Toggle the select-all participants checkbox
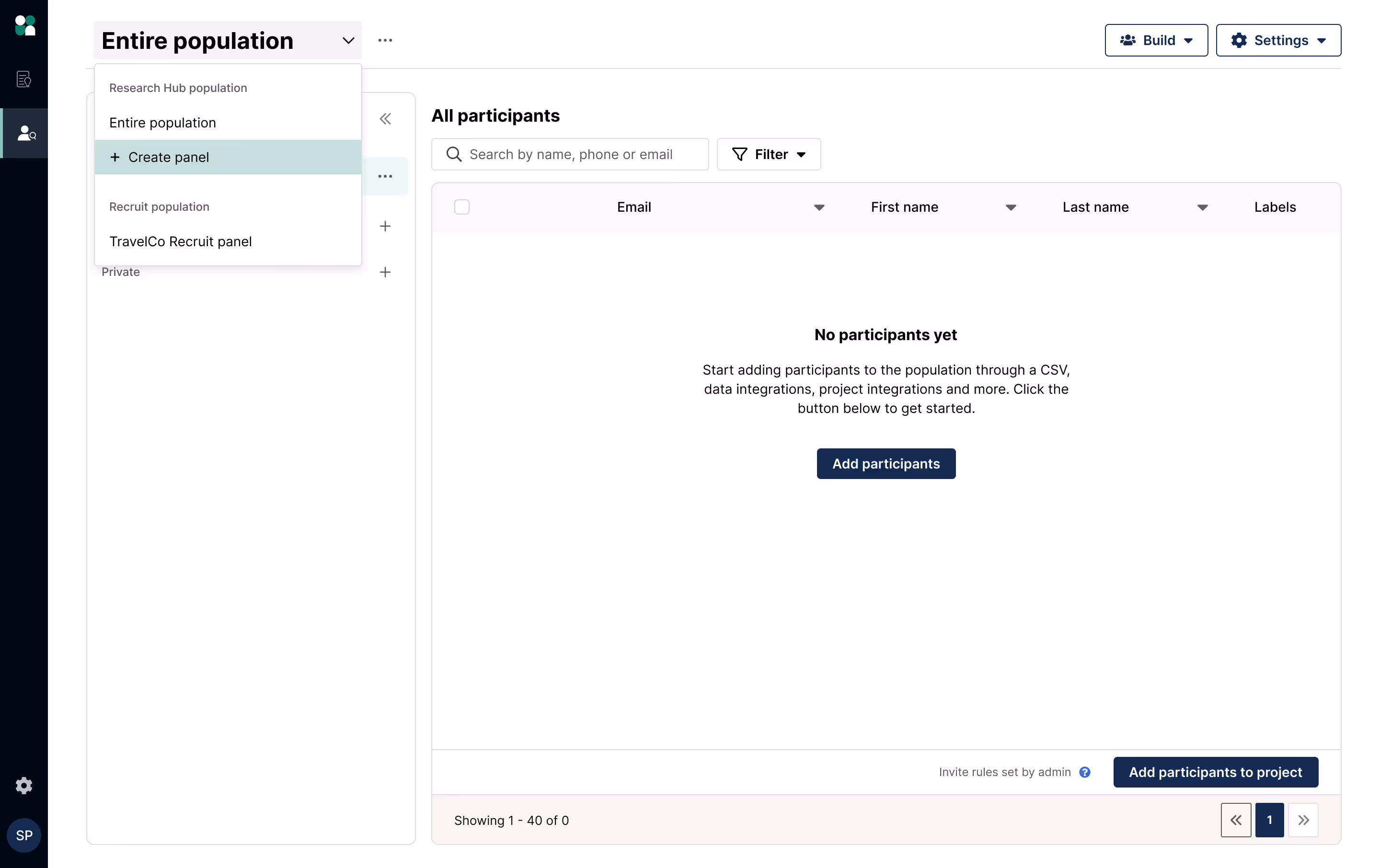The height and width of the screenshot is (868, 1380). [461, 207]
